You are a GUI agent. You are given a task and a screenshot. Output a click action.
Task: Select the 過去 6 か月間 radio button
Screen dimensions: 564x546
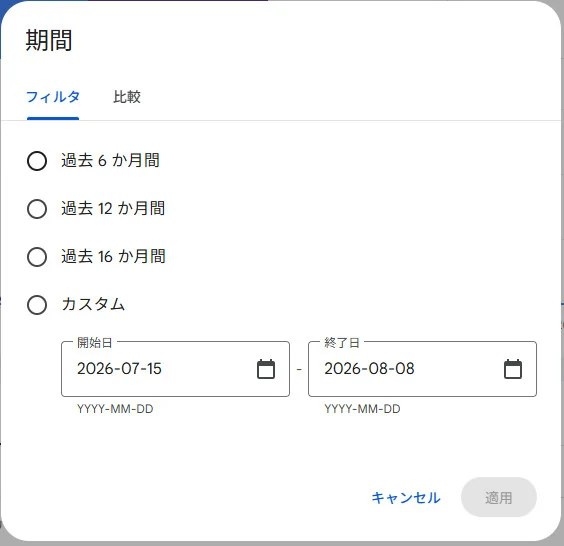pyautogui.click(x=37, y=161)
